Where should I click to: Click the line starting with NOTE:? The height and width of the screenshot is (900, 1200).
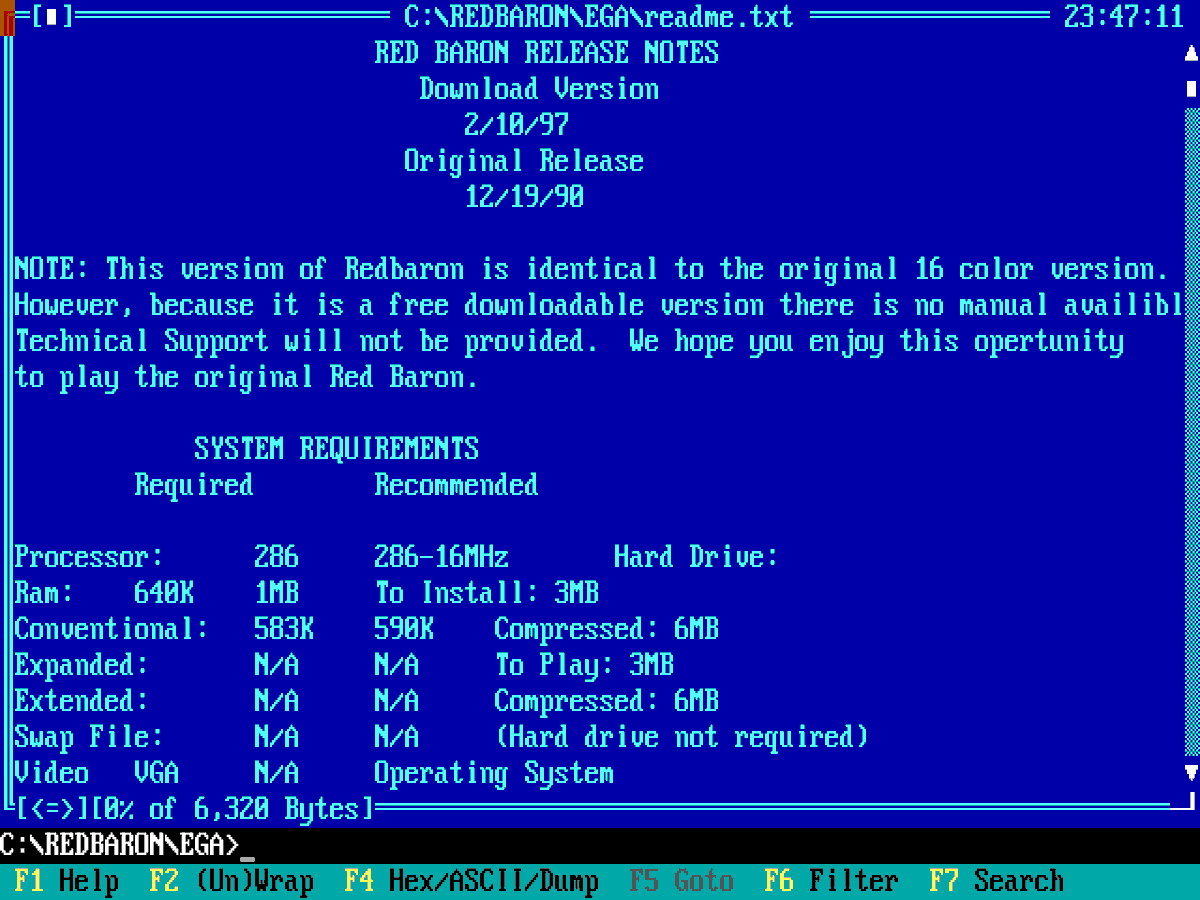click(592, 269)
